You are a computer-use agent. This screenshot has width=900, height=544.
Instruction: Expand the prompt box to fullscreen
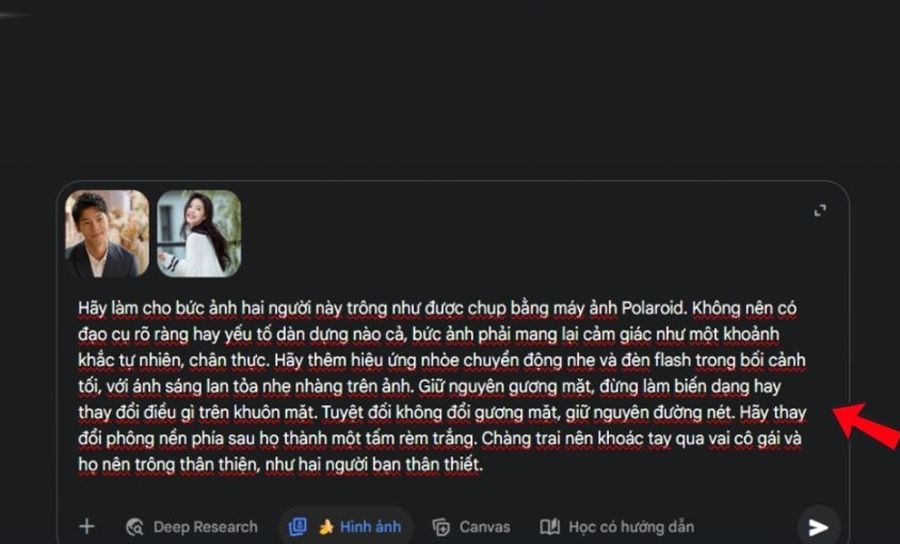click(820, 211)
